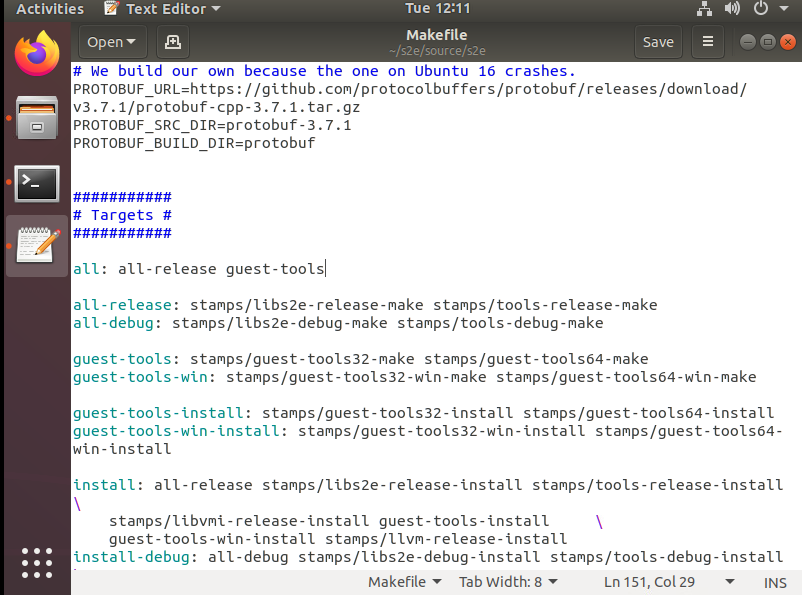Click the 'install:' target line
Screen dimensions: 802x595
pyautogui.click(x=428, y=485)
